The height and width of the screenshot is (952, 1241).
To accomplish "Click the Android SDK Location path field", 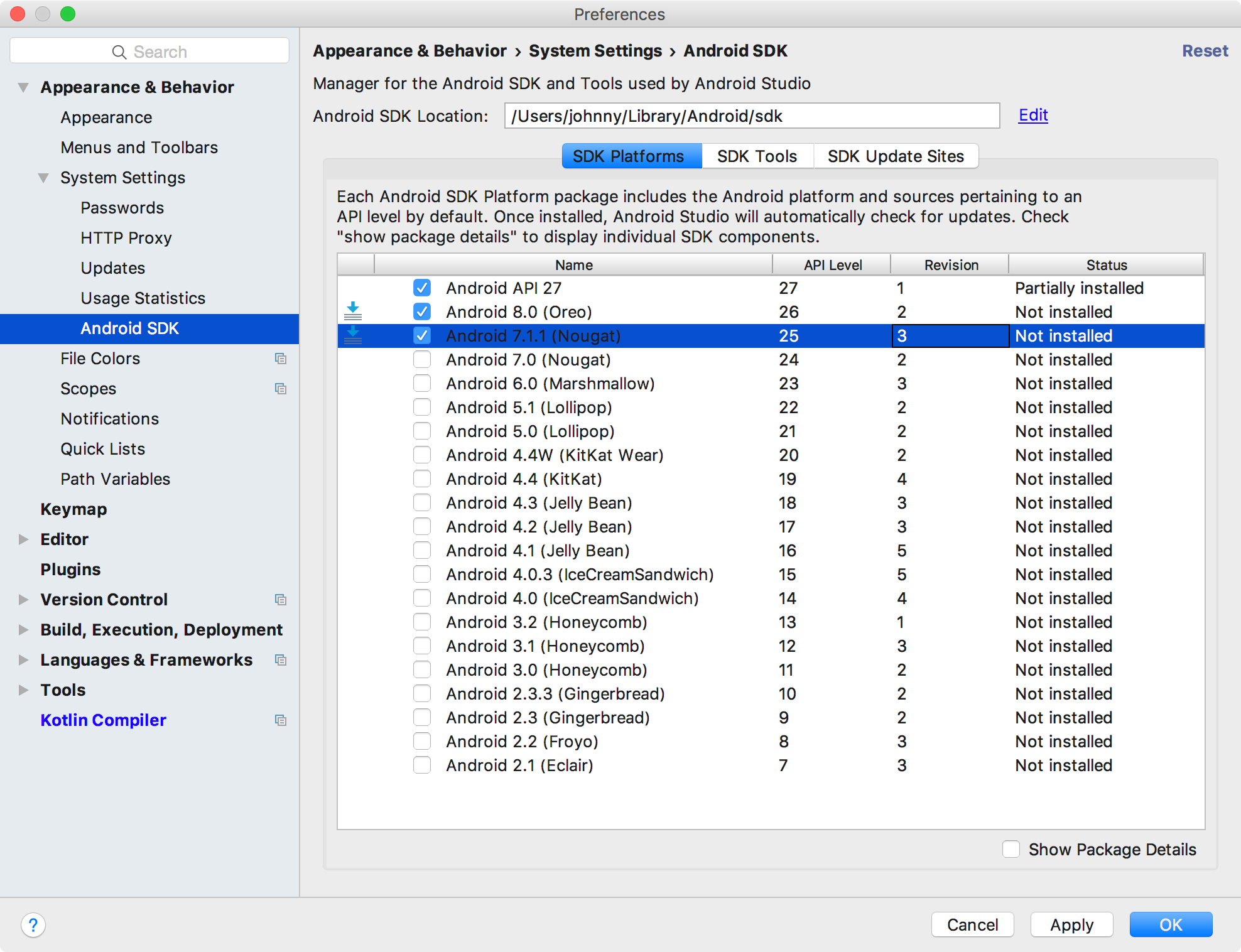I will click(752, 116).
